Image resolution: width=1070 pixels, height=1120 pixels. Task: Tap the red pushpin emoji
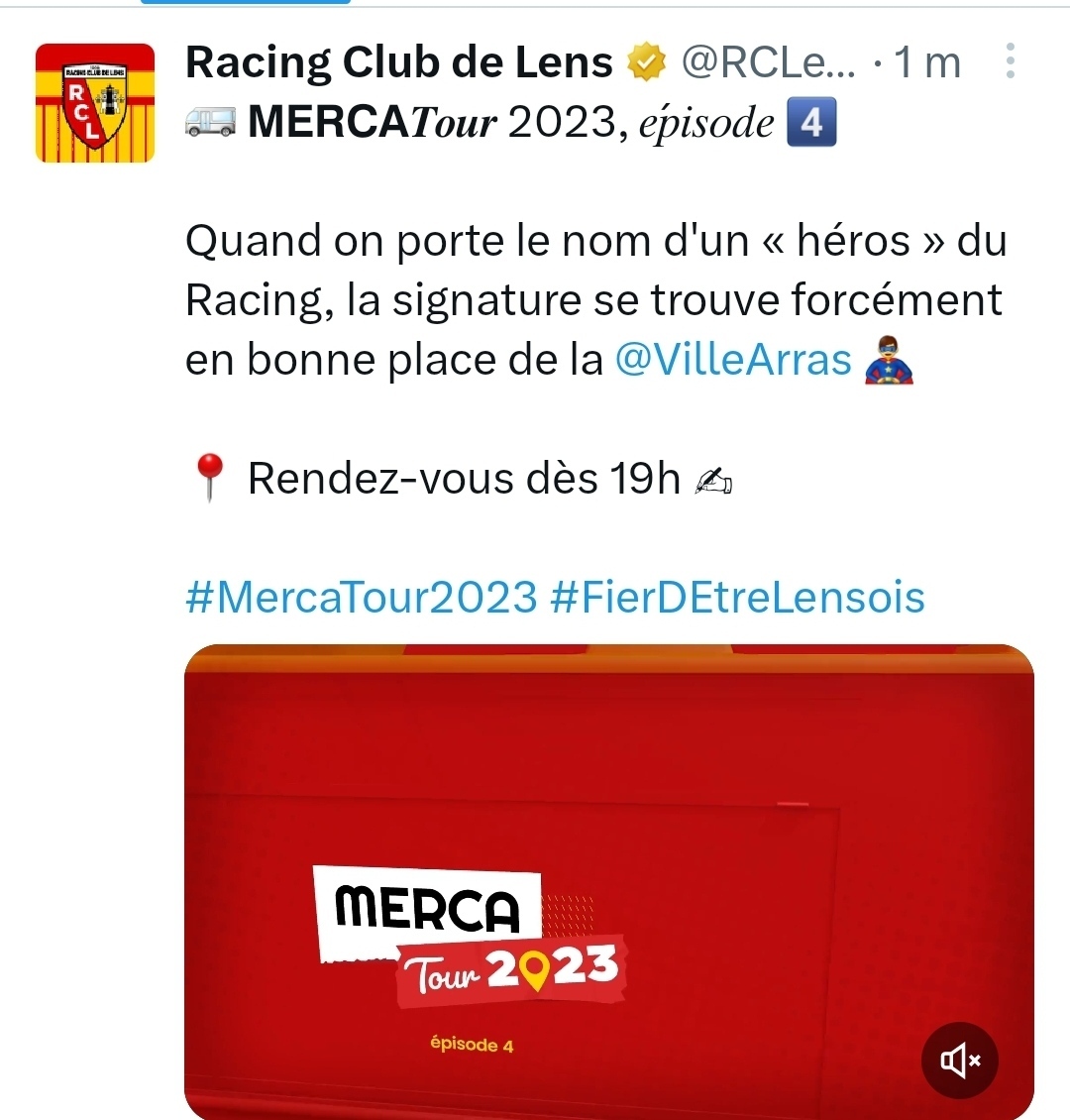coord(210,477)
